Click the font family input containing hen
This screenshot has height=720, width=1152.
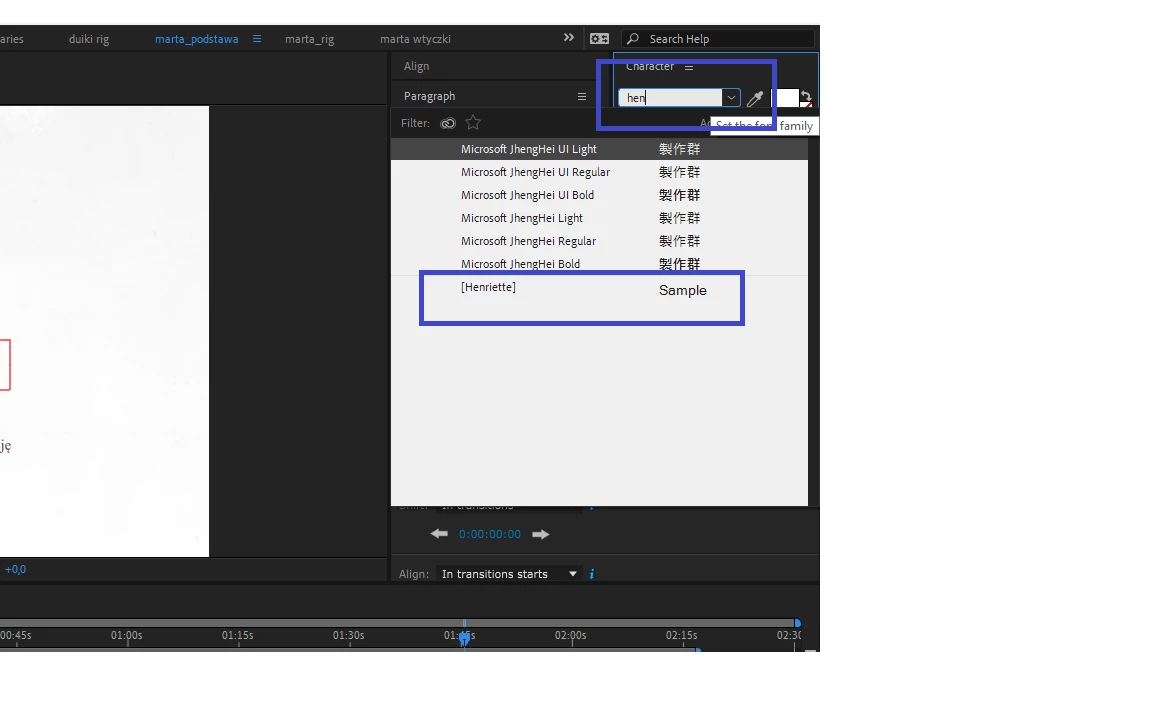tap(670, 98)
